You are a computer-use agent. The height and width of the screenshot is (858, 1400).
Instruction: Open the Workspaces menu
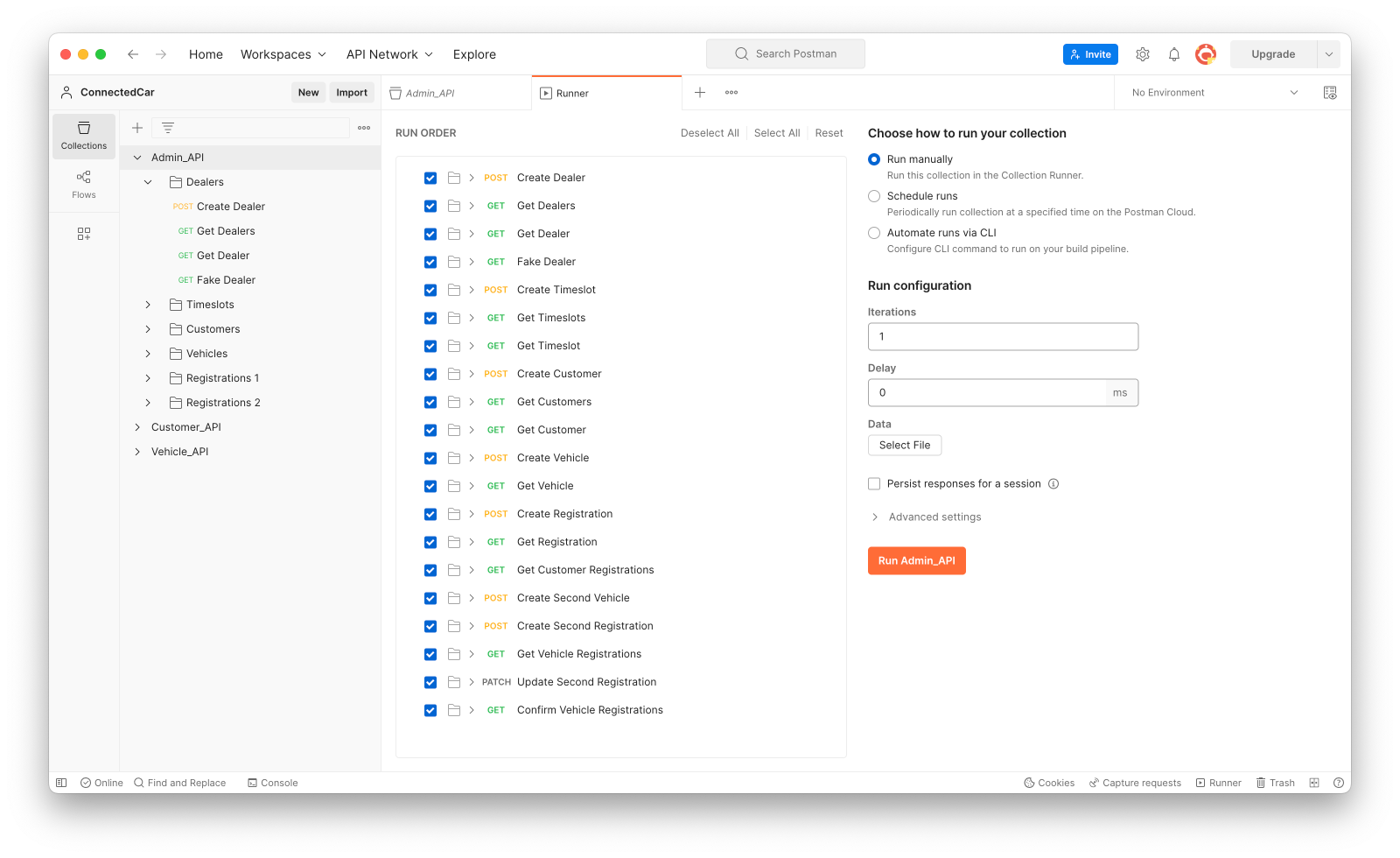[283, 54]
